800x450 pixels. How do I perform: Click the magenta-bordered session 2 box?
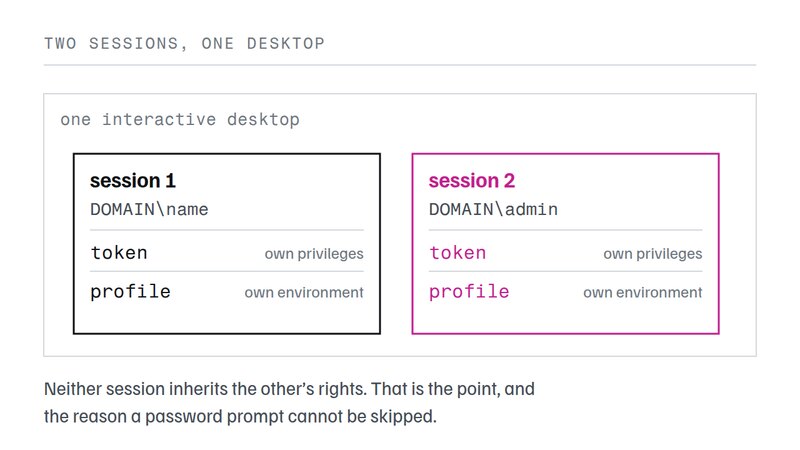565,244
